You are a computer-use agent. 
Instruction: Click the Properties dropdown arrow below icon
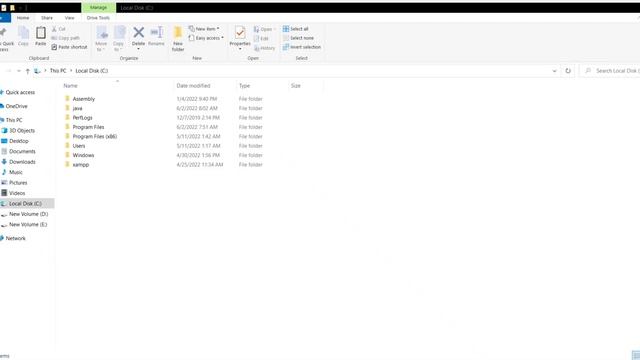240,49
